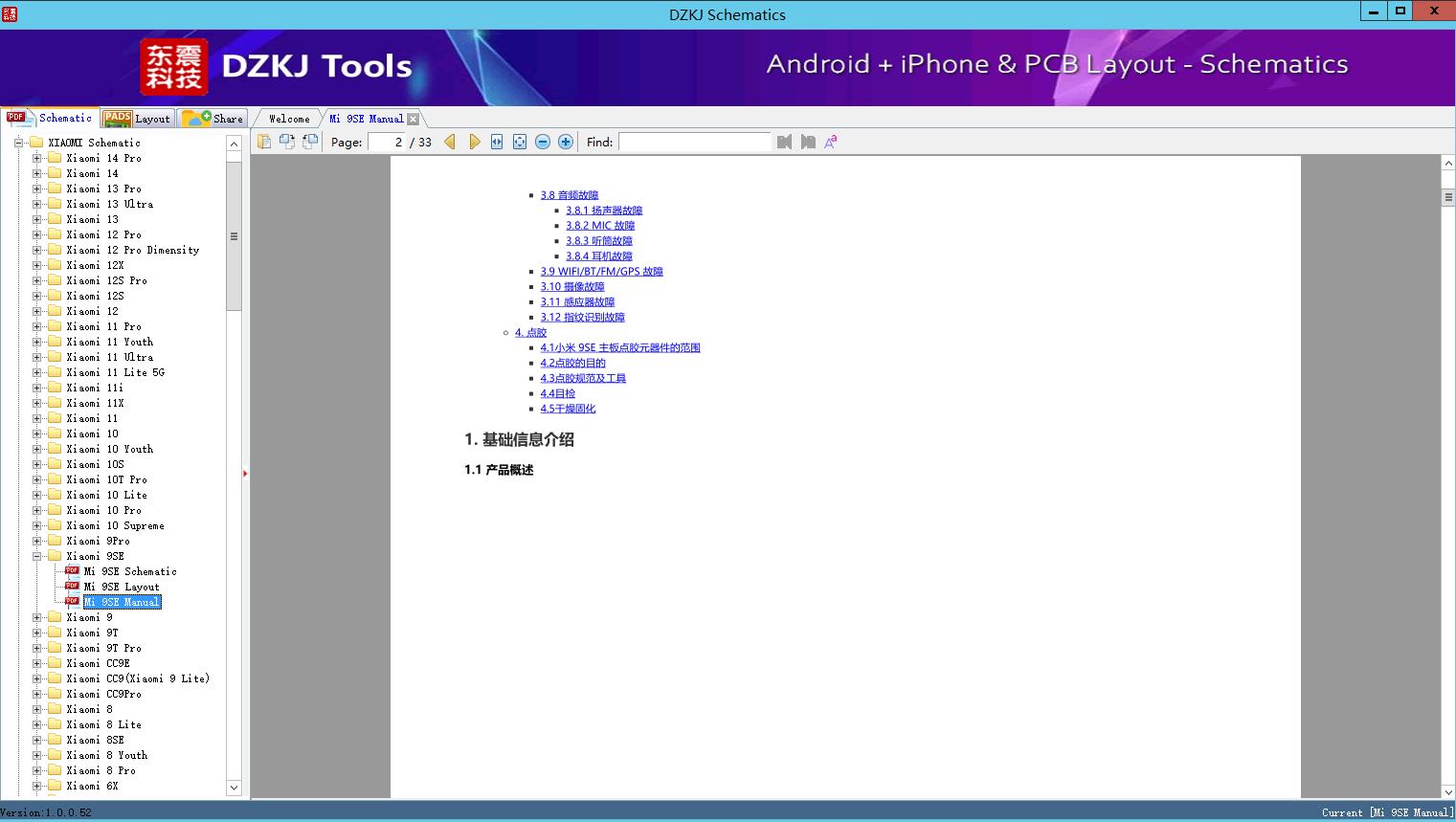Select Mi 9SE Schematic in the tree

pyautogui.click(x=130, y=571)
